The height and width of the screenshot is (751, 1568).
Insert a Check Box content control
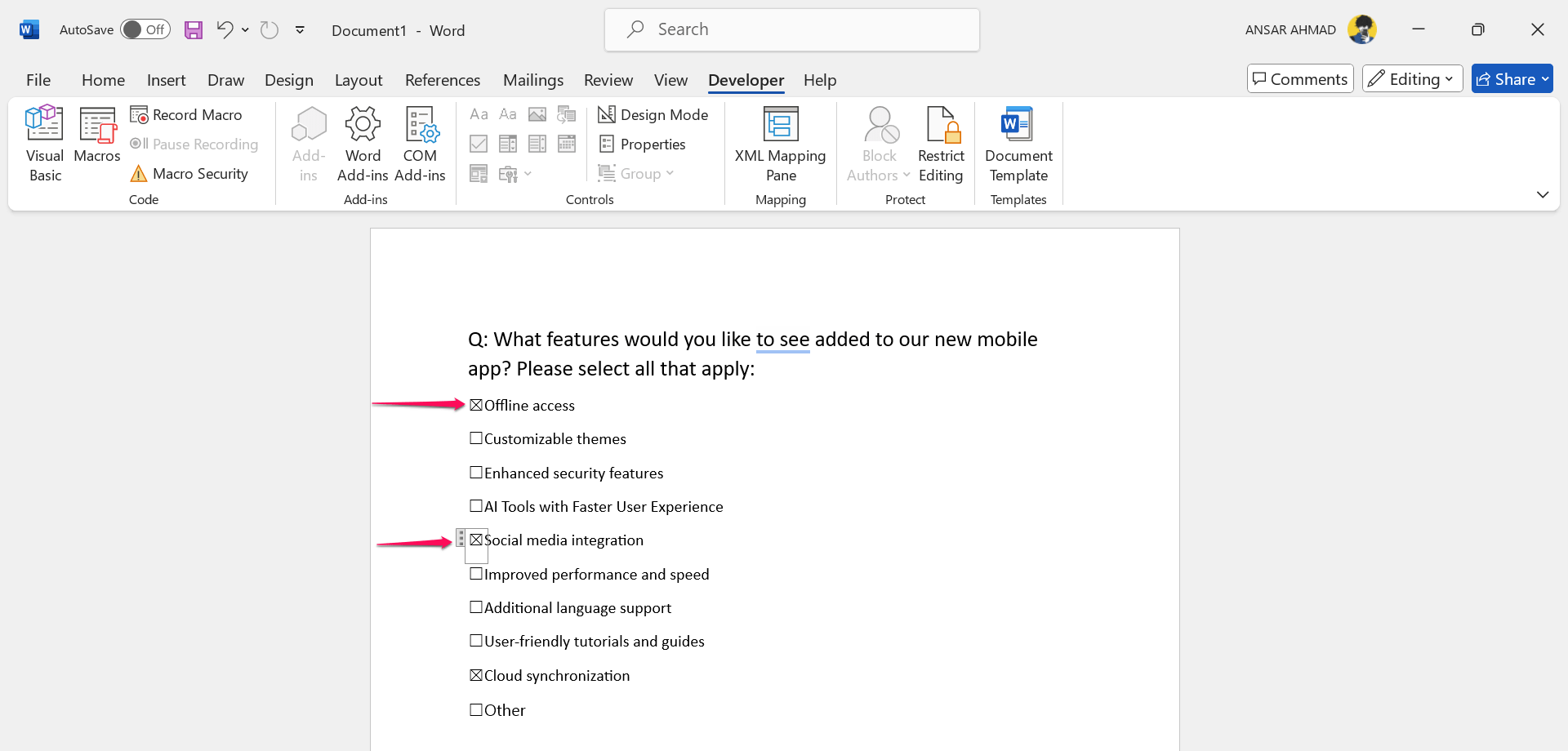point(479,144)
